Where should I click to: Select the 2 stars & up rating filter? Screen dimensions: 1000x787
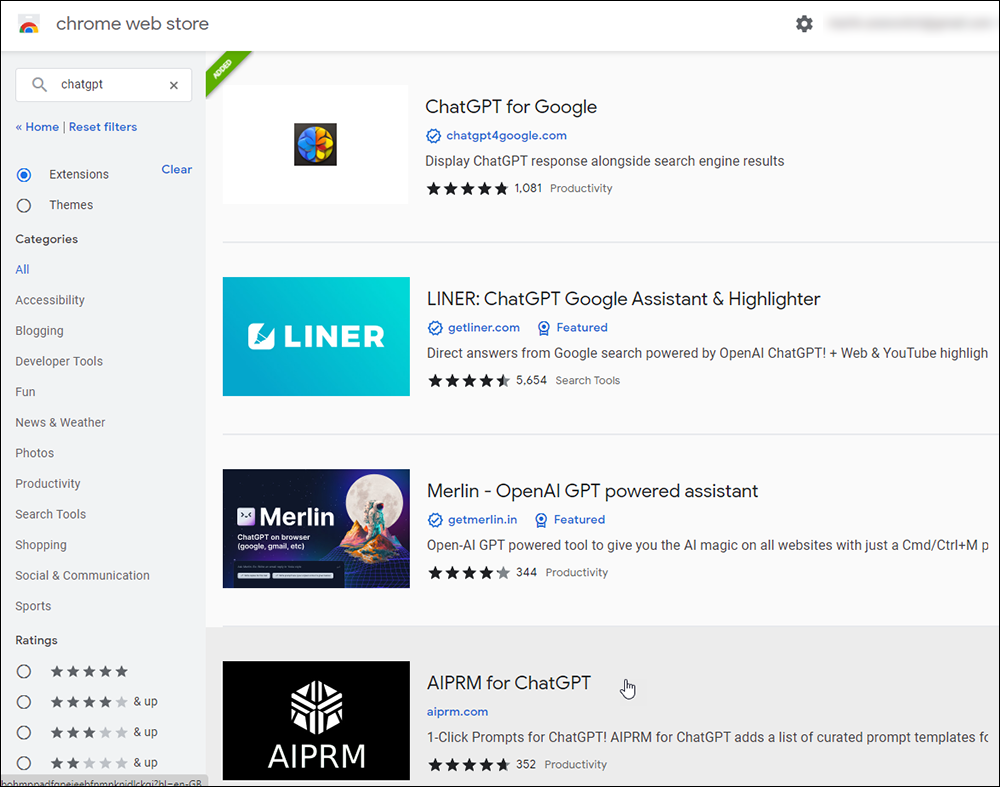[24, 763]
